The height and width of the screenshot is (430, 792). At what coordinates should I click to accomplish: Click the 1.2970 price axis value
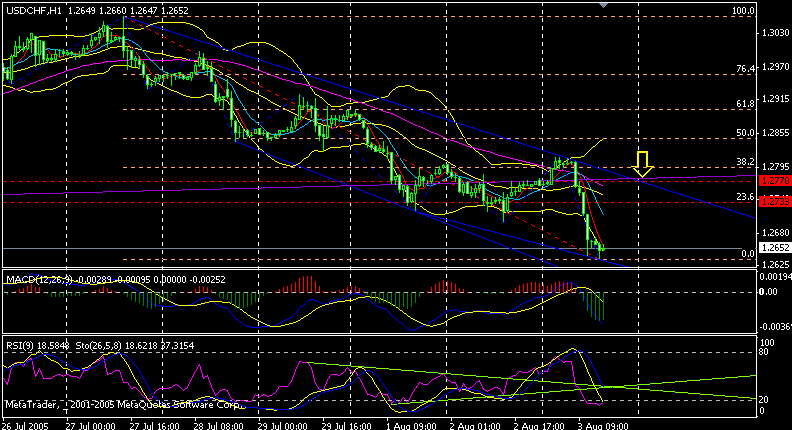[x=775, y=67]
